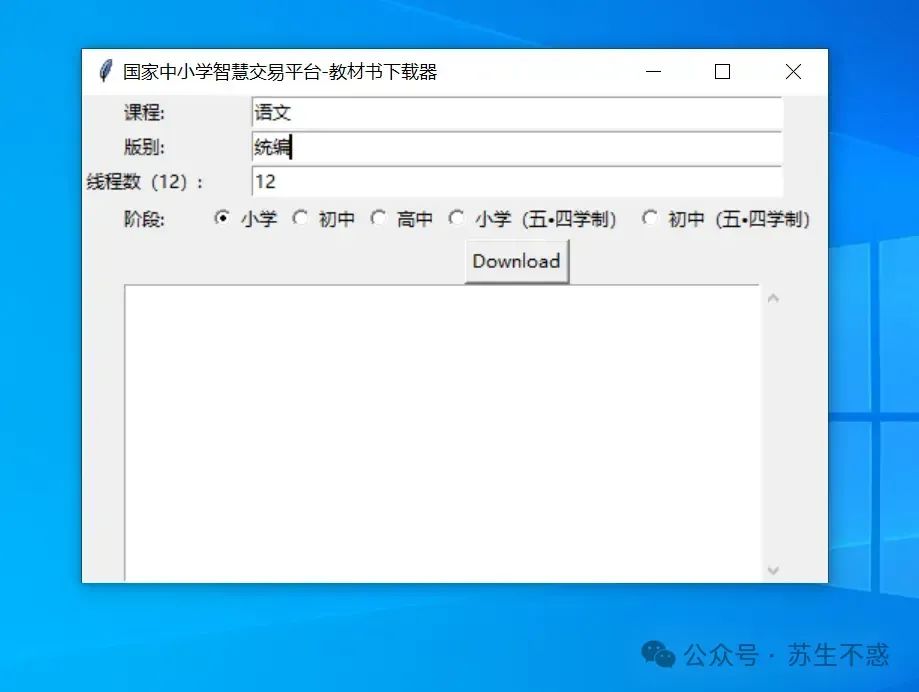
Task: Maximize the 教材书下载器 window
Action: point(722,71)
